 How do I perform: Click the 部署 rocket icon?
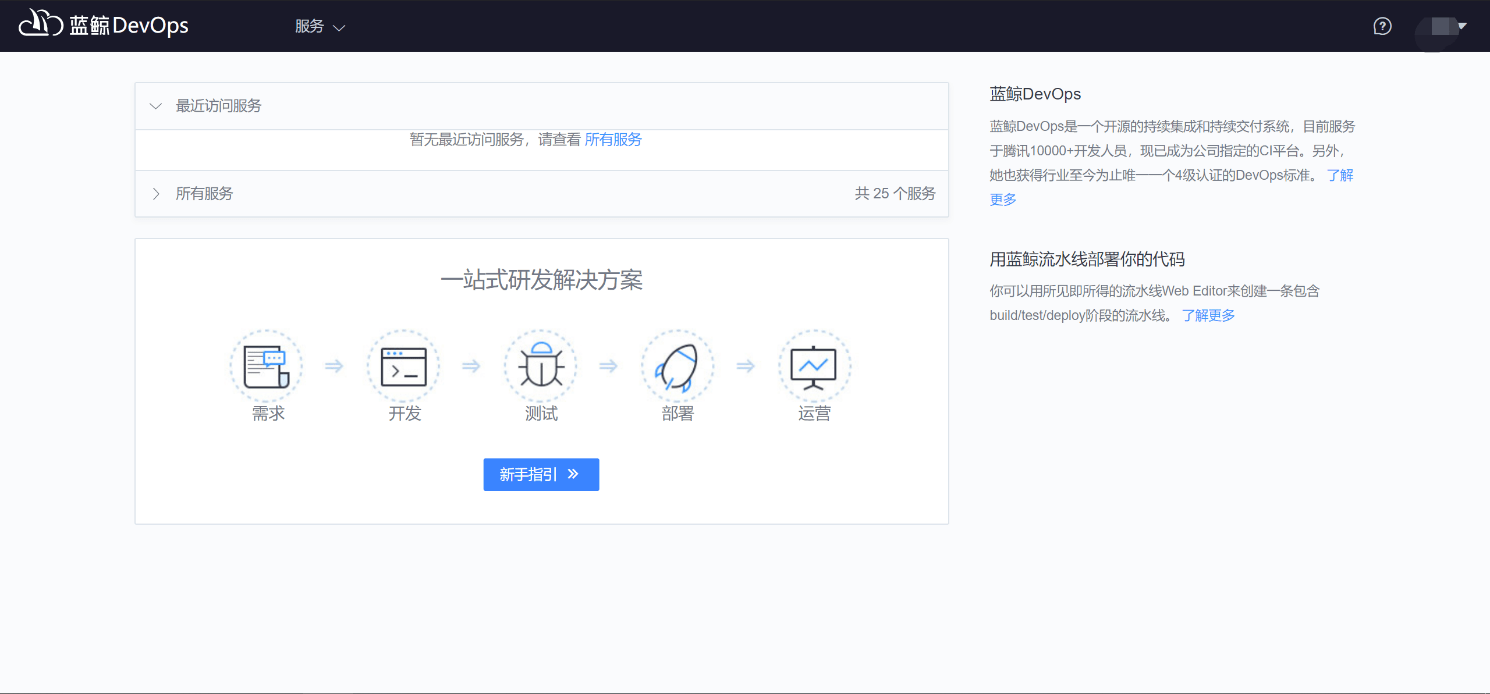678,366
